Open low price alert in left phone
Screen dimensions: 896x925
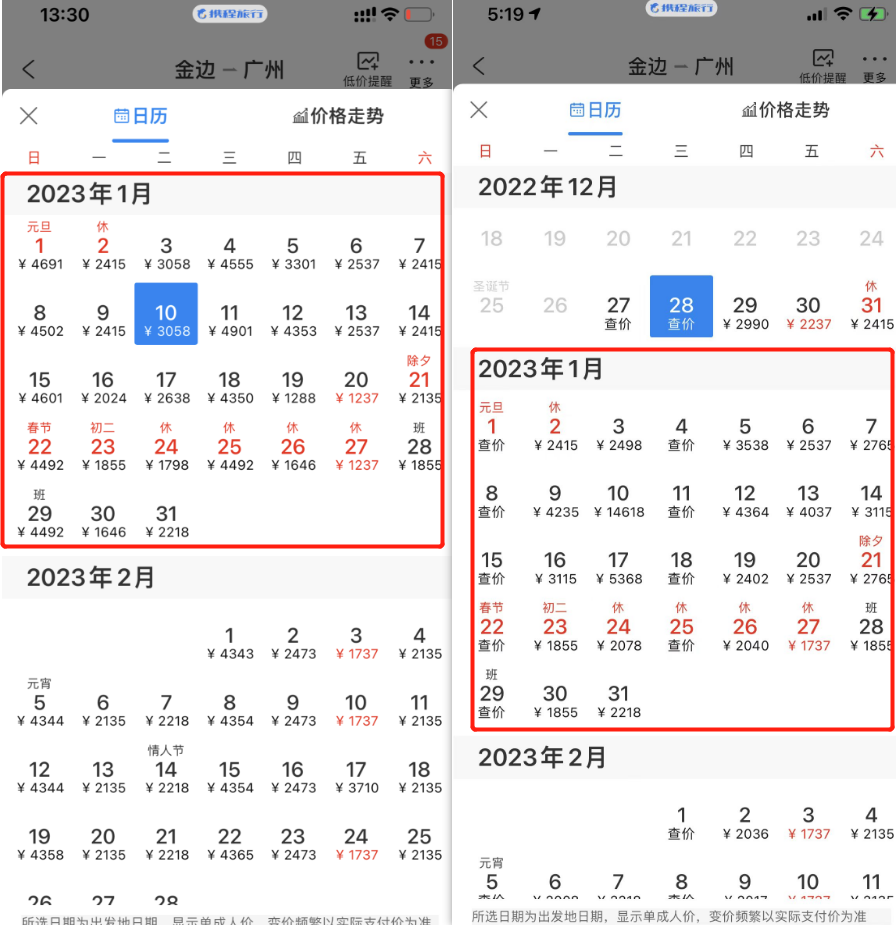[367, 69]
